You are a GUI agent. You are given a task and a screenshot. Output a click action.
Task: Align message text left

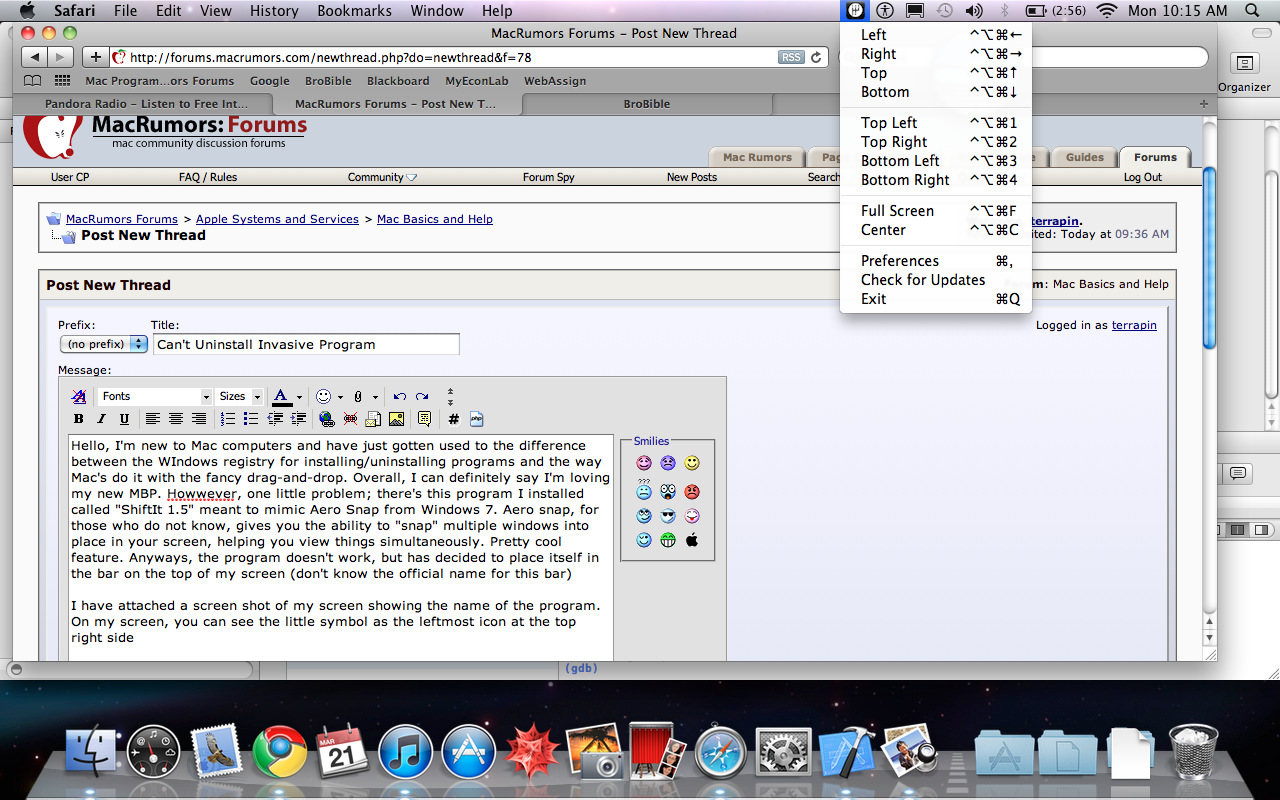click(x=153, y=419)
